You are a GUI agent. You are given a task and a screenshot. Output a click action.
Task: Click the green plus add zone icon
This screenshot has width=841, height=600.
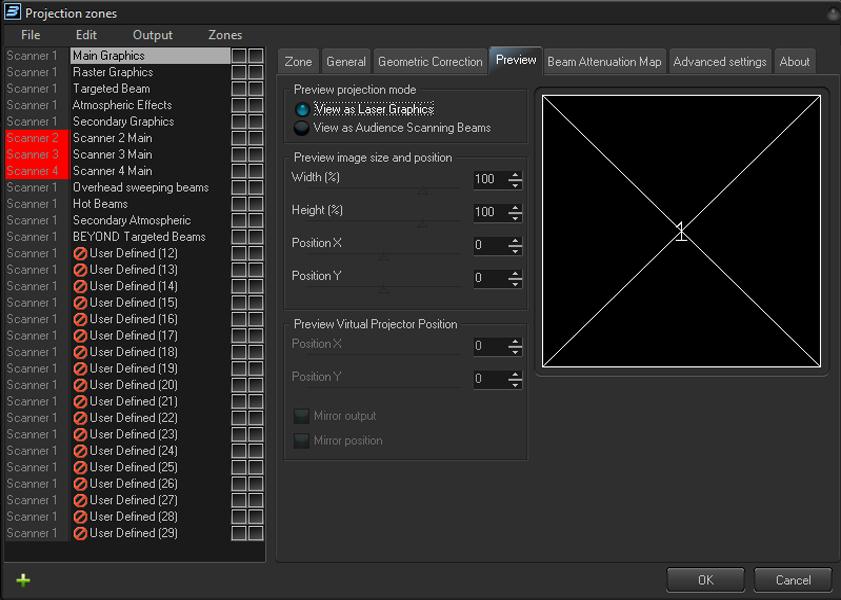point(23,580)
